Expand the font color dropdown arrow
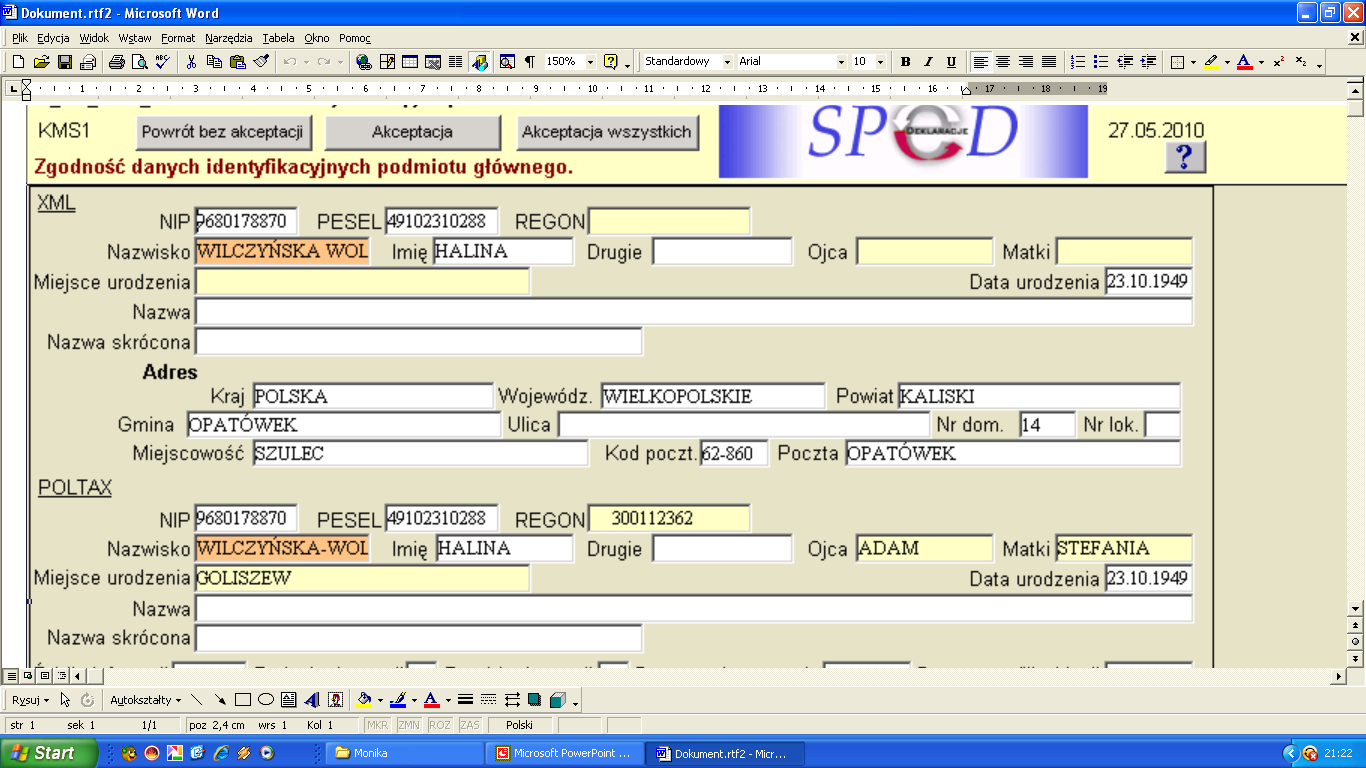Screen dimensions: 1366x768 [x=1260, y=62]
